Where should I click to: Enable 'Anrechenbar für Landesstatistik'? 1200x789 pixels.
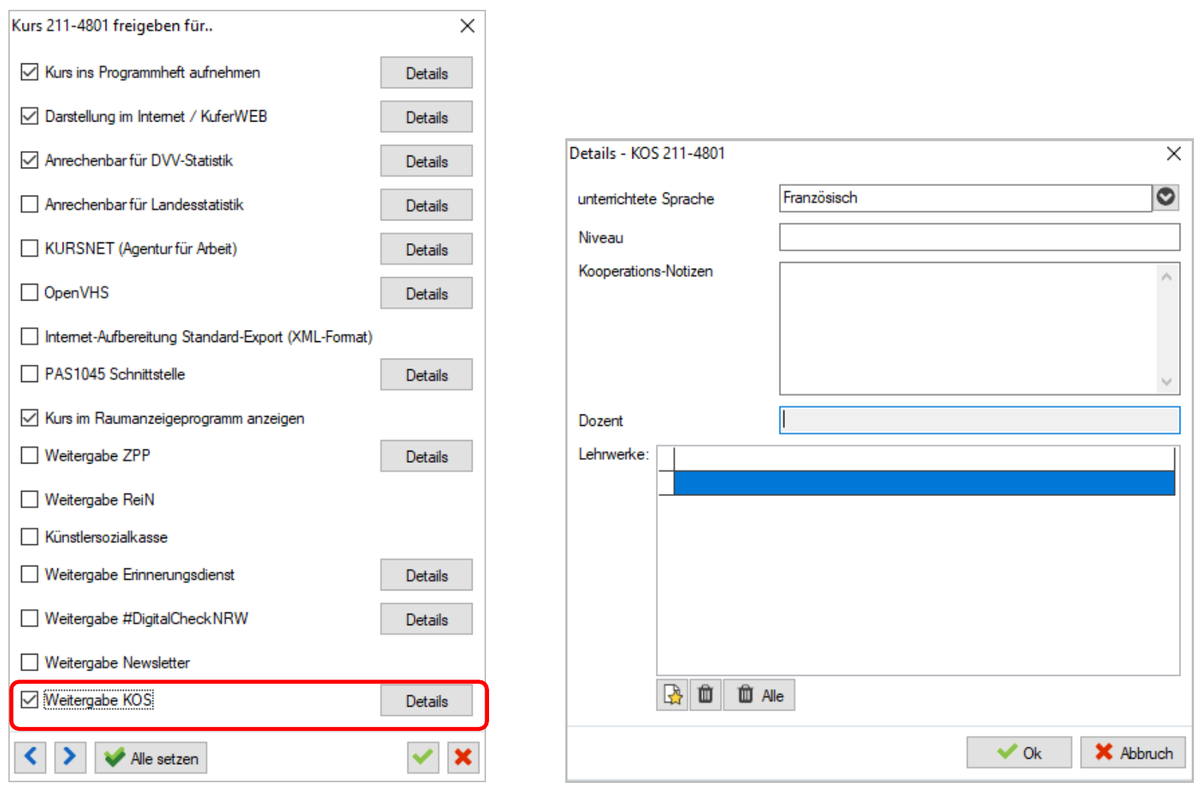29,205
